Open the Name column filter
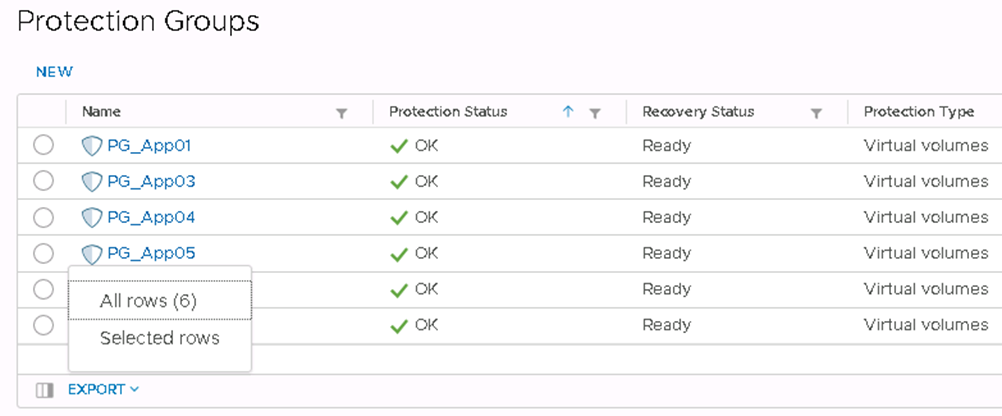Screen dimensions: 1002x416 341,113
